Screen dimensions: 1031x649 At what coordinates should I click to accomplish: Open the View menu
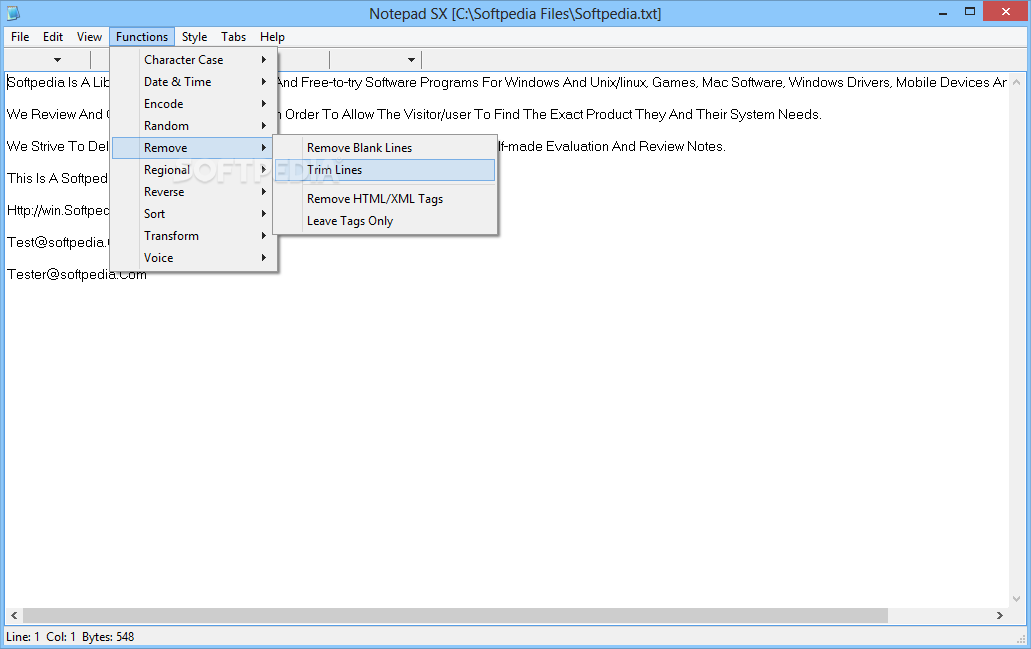pyautogui.click(x=89, y=37)
